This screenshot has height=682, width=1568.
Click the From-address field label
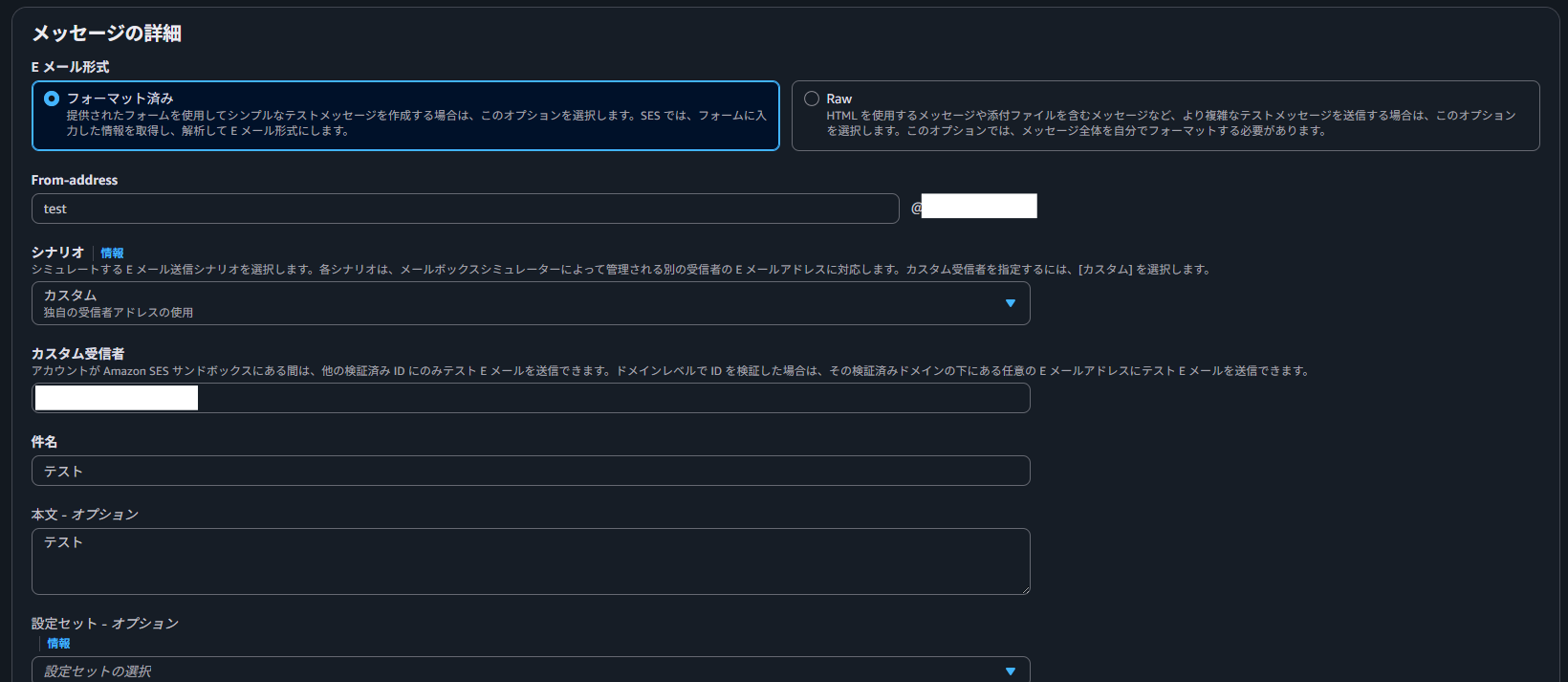coord(75,180)
